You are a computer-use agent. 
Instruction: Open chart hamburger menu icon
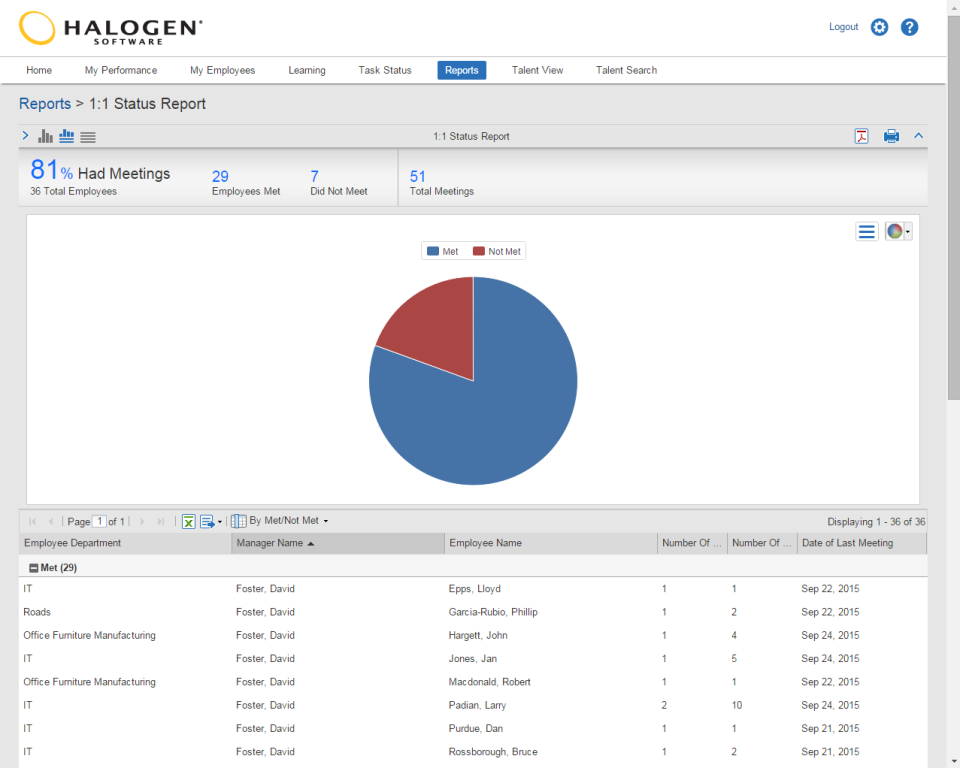pyautogui.click(x=866, y=232)
